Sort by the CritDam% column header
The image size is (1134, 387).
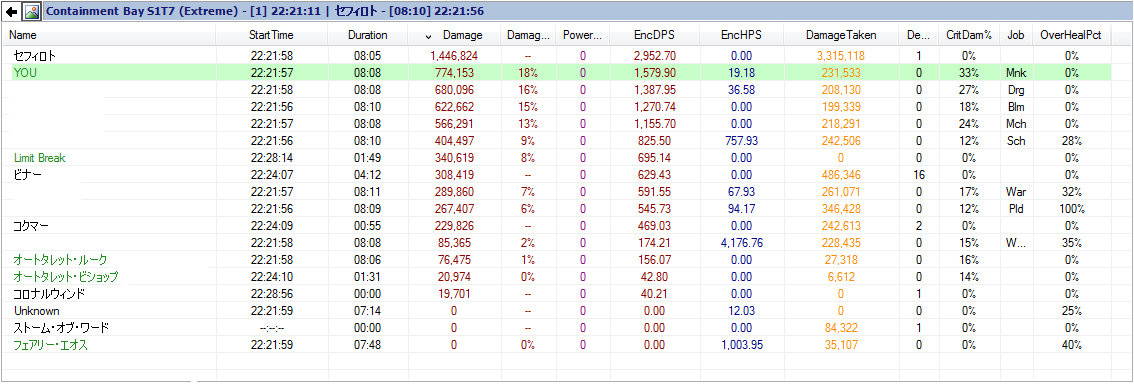(x=968, y=35)
